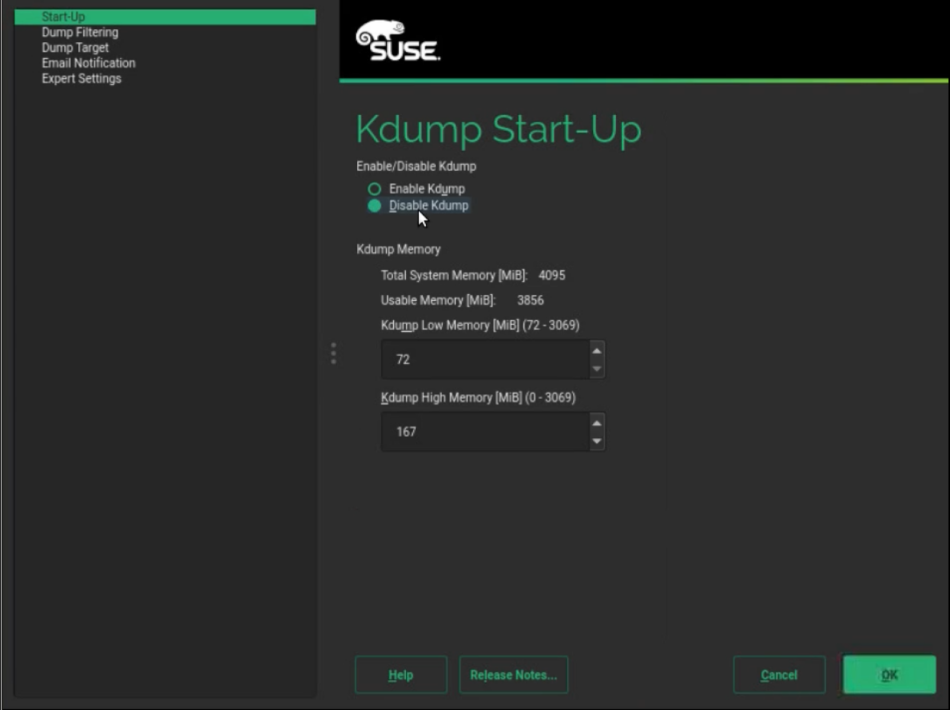950x710 pixels.
Task: Confirm settings with OK button
Action: click(889, 675)
